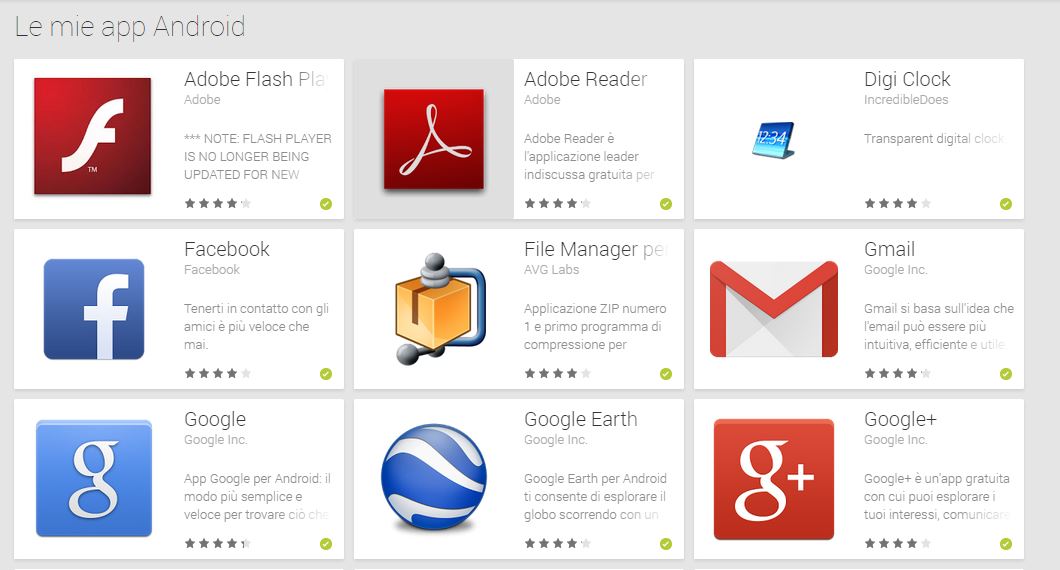Click the blue Google search app icon
The image size is (1060, 570).
tap(94, 479)
